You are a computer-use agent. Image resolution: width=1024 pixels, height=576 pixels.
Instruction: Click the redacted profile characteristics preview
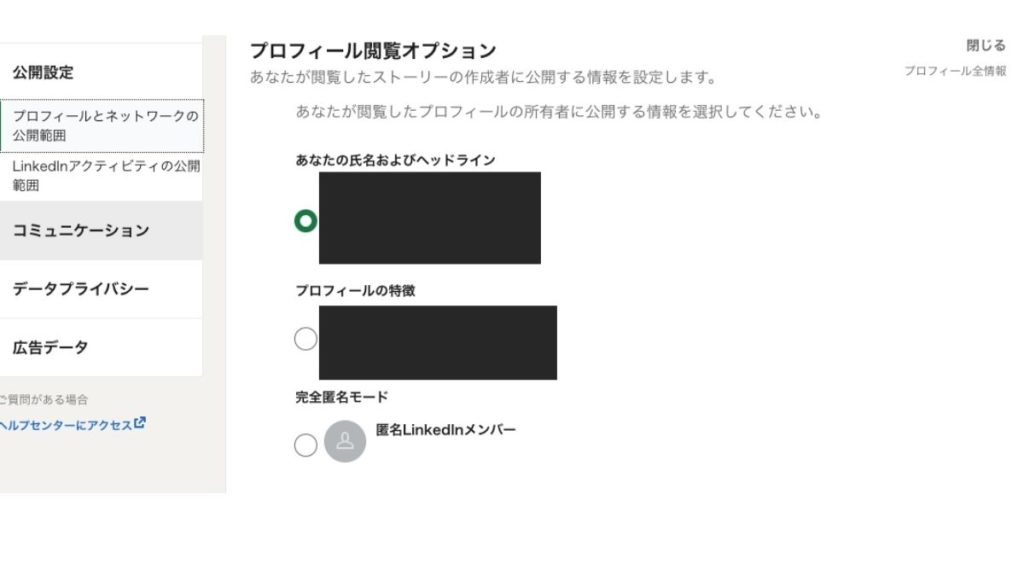(x=438, y=343)
